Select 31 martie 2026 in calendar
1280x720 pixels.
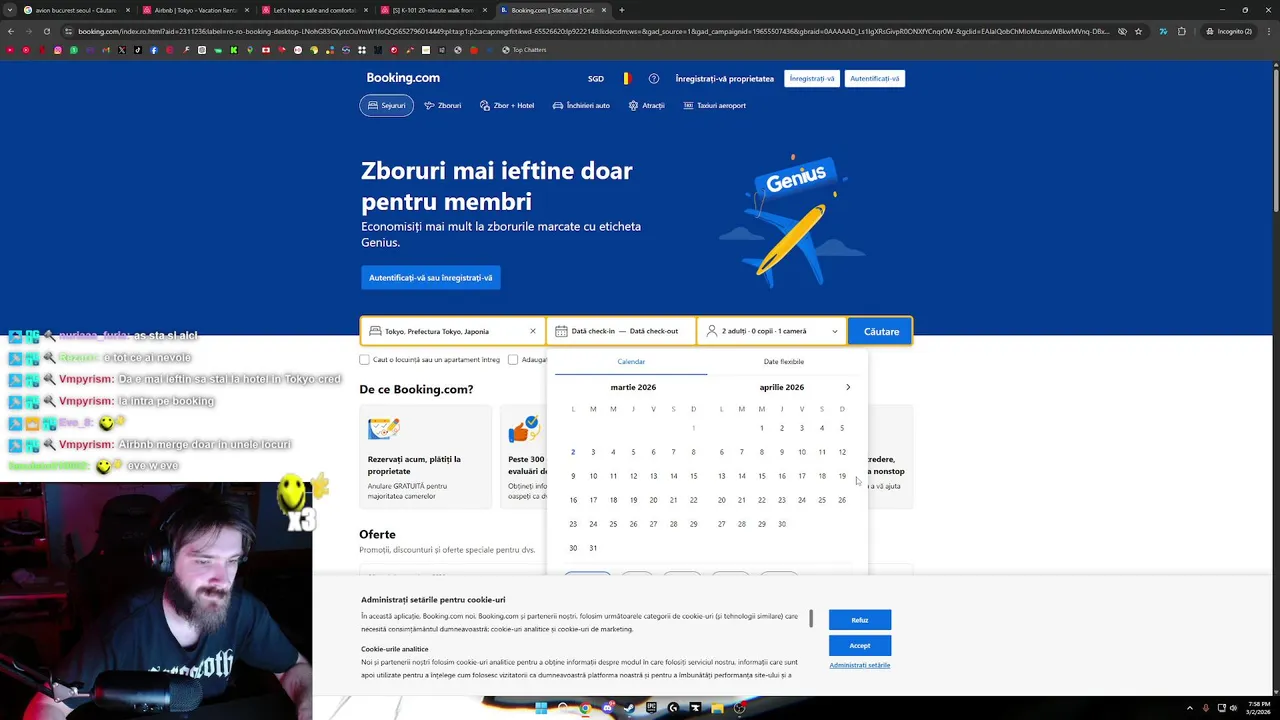(593, 548)
